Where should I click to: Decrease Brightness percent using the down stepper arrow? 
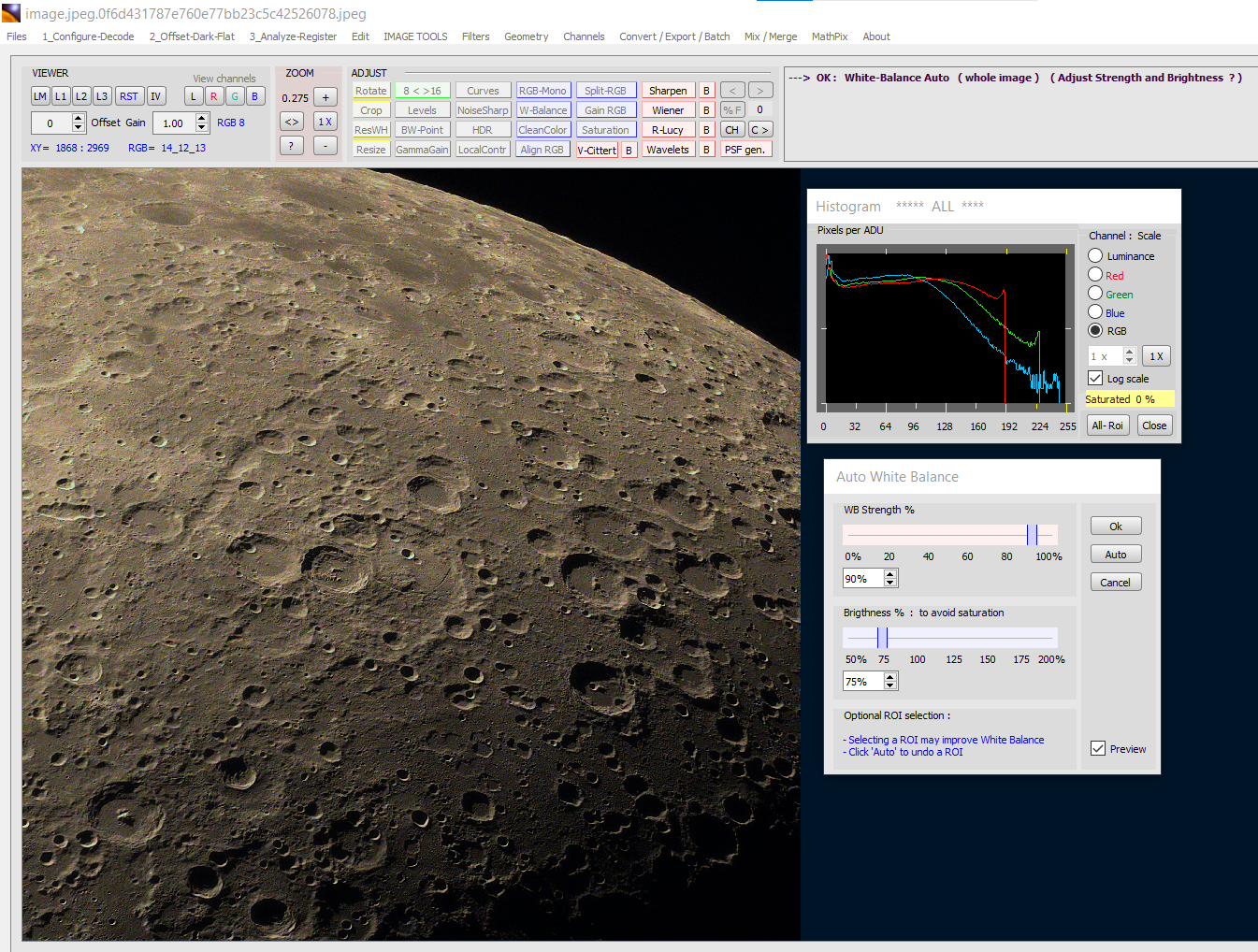(890, 686)
